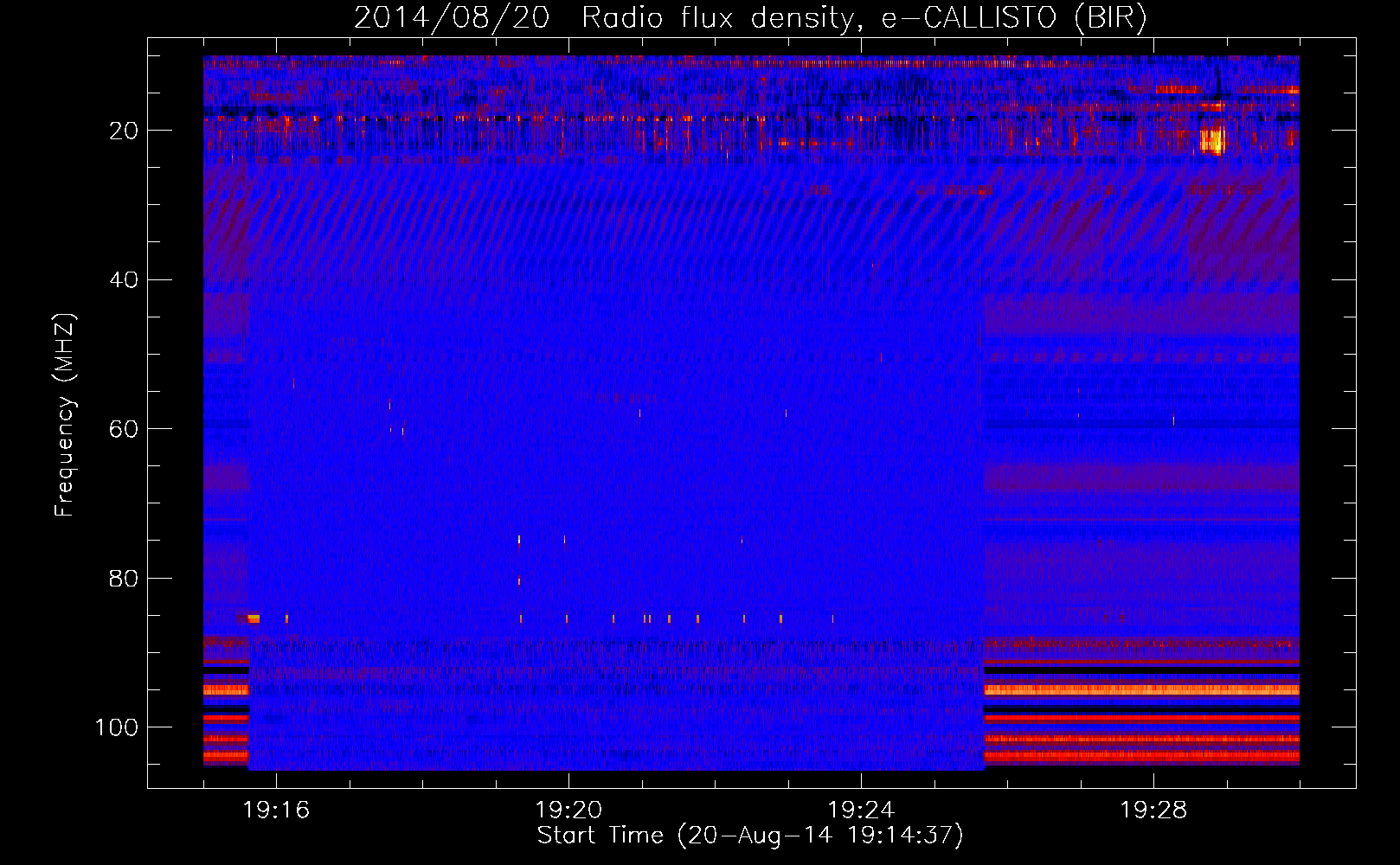The width and height of the screenshot is (1400, 865).
Task: Click the '20' frequency tick label
Action: pyautogui.click(x=124, y=131)
